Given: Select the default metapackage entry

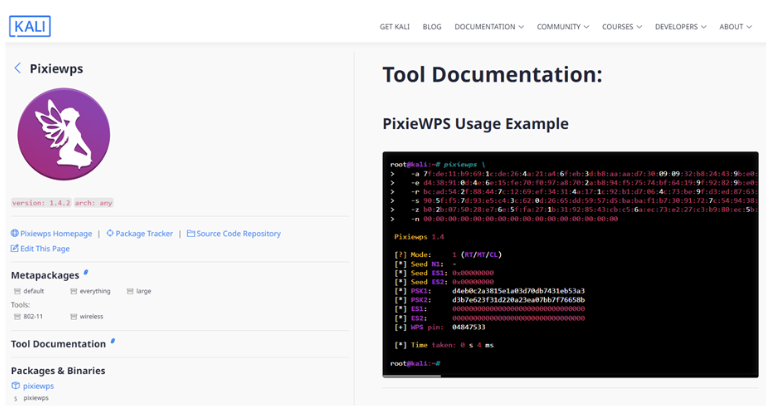Looking at the screenshot, I should [34, 291].
